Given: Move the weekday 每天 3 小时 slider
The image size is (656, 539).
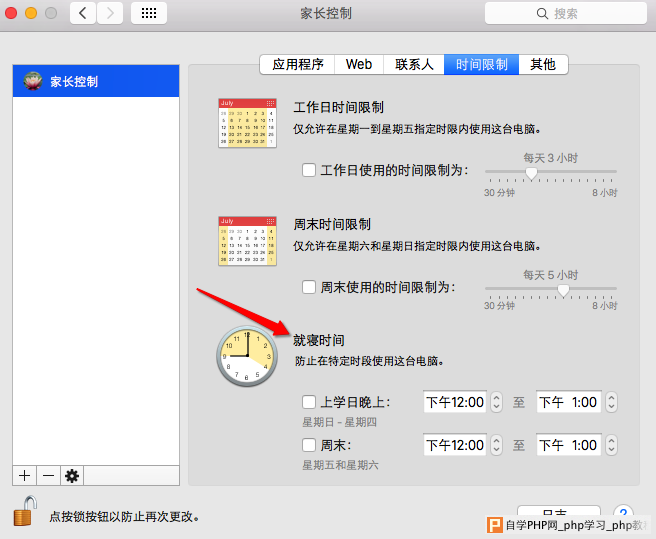Looking at the screenshot, I should pyautogui.click(x=531, y=172).
